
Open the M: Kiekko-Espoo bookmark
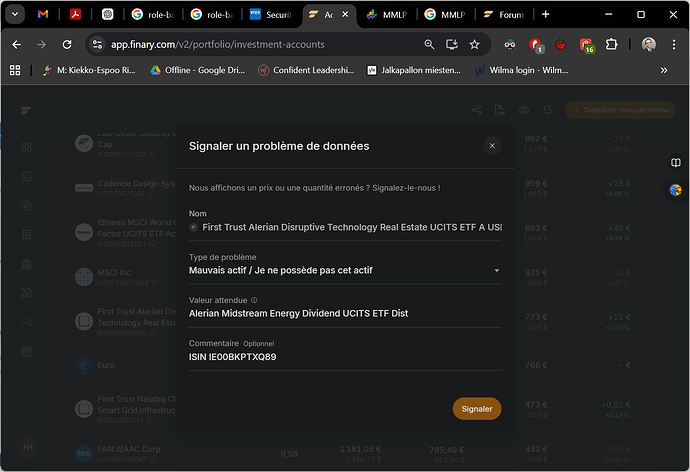pyautogui.click(x=89, y=70)
